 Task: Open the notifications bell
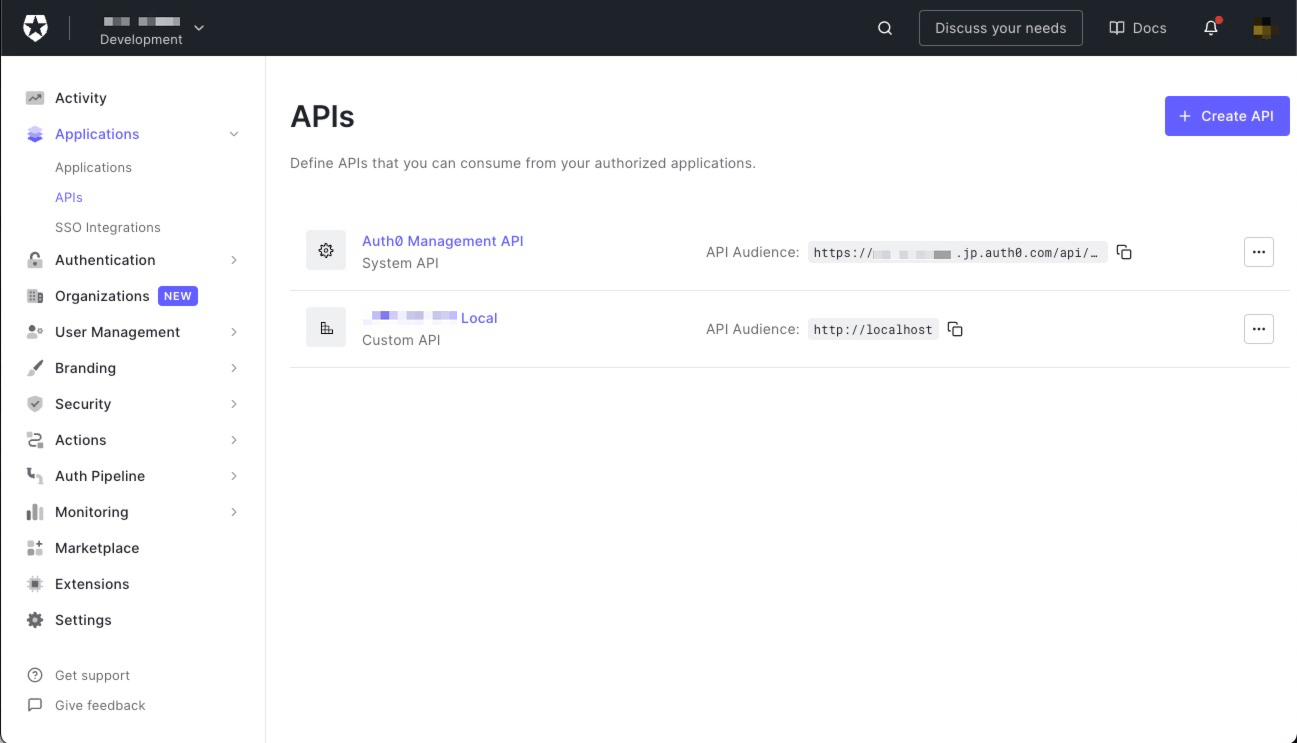tap(1209, 28)
